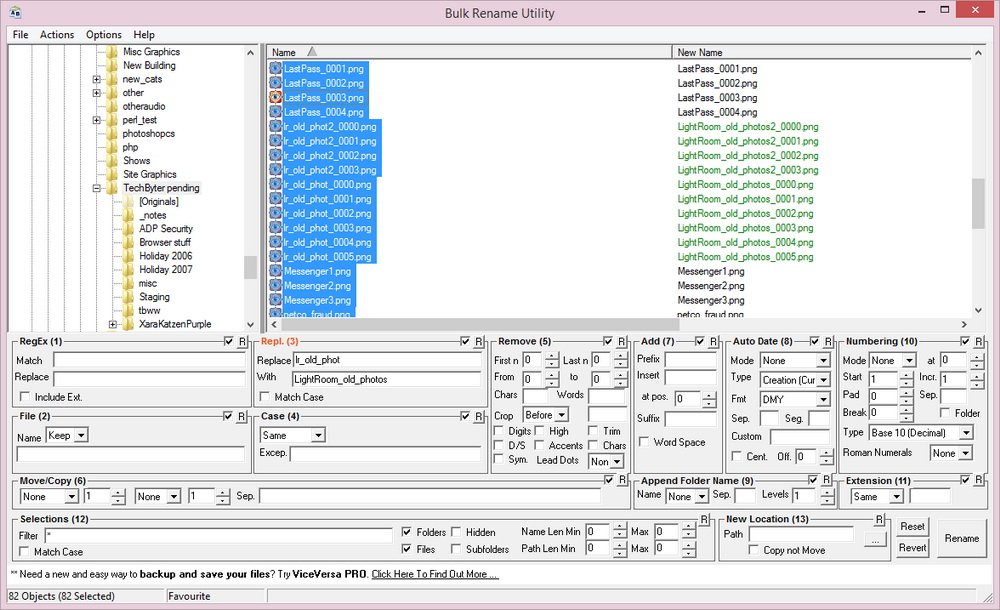Click the R reset icon for Add (7)
This screenshot has height=610, width=1000.
713,342
